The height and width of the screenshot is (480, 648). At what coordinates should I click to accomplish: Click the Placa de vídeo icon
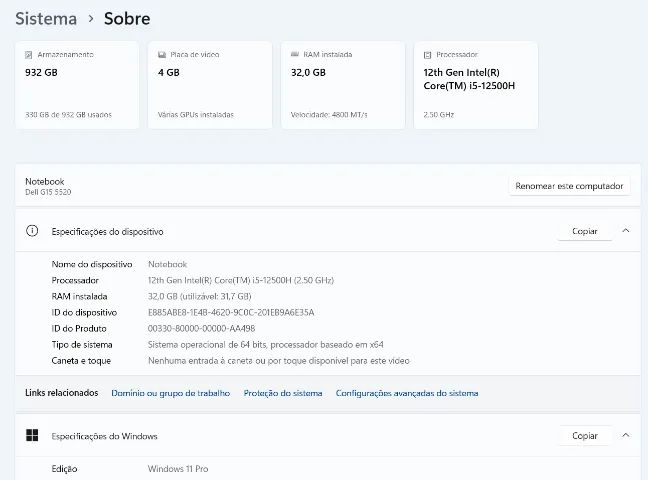click(162, 55)
